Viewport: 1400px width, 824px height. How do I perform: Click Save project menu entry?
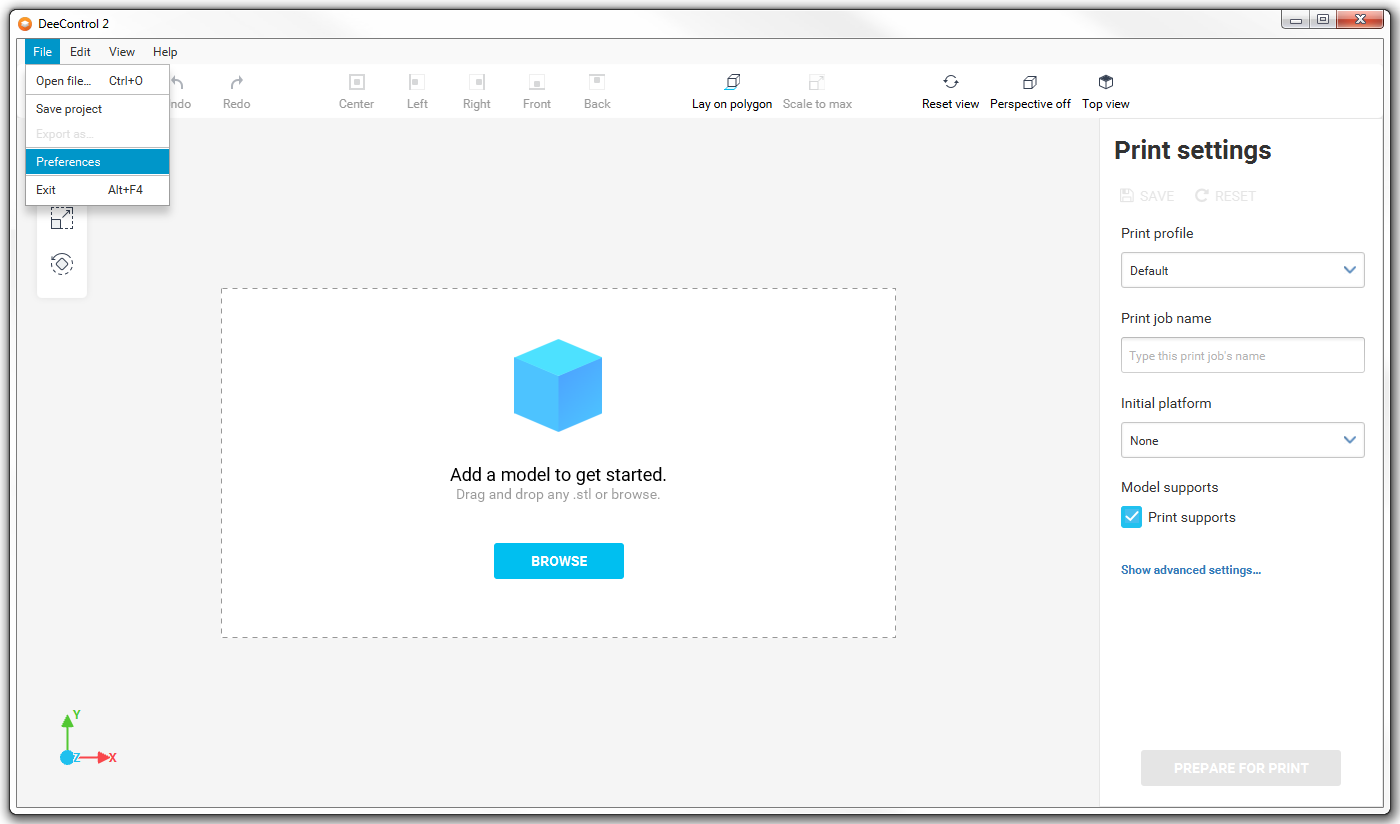[69, 109]
